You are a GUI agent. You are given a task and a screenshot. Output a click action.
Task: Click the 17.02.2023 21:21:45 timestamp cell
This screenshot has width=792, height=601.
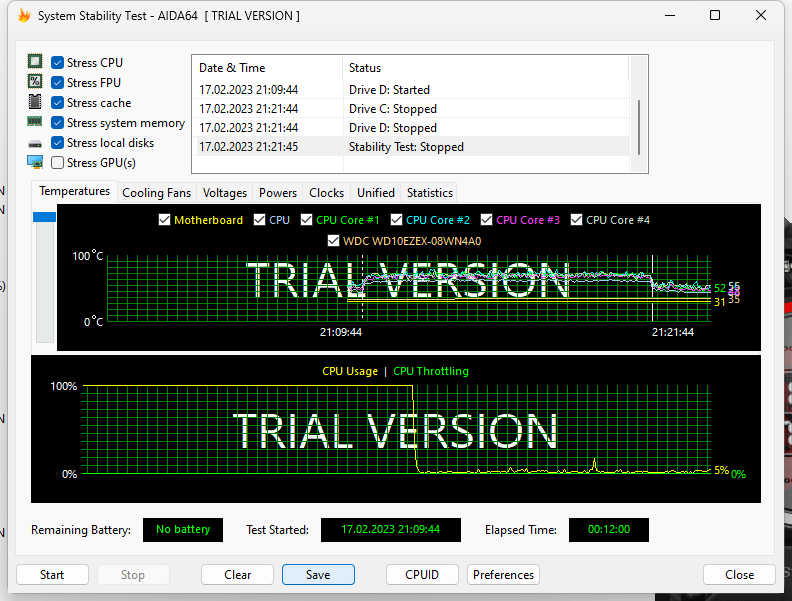tap(249, 147)
